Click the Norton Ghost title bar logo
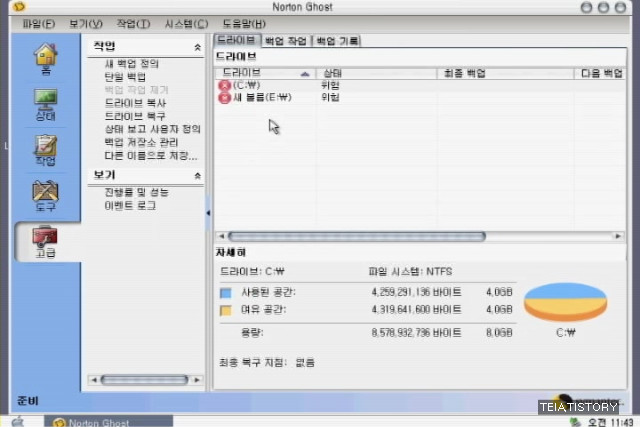The image size is (640, 427). click(x=19, y=6)
